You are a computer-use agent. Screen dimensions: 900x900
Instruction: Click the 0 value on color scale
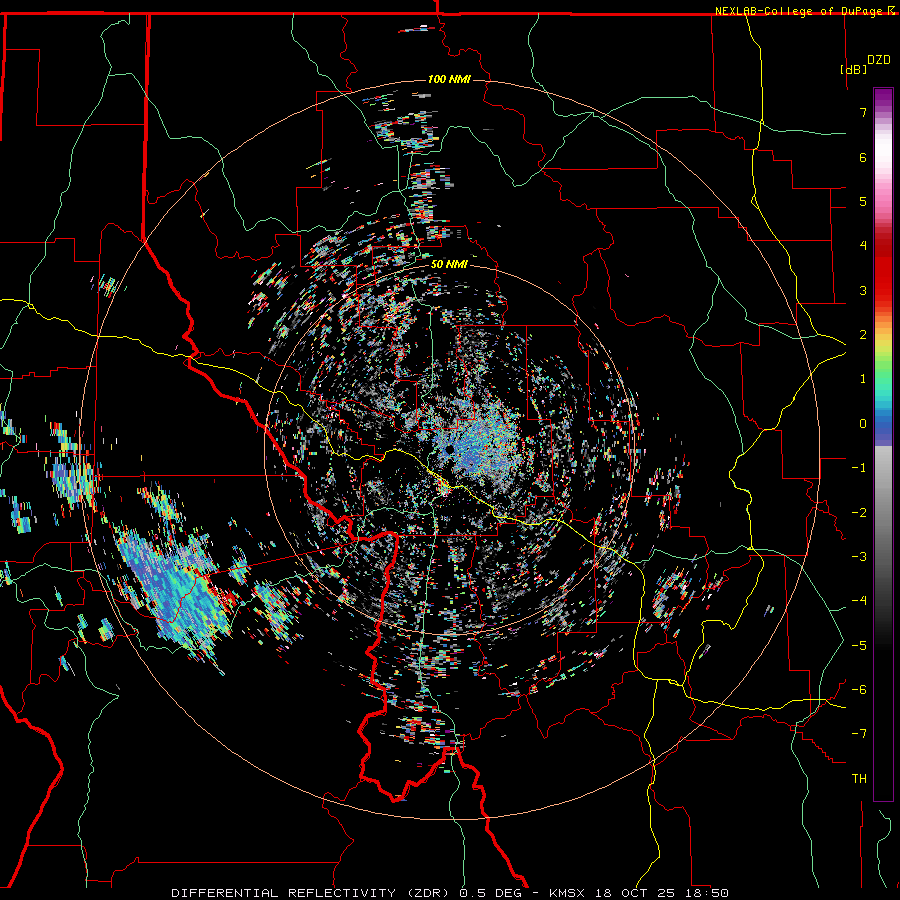pyautogui.click(x=863, y=424)
